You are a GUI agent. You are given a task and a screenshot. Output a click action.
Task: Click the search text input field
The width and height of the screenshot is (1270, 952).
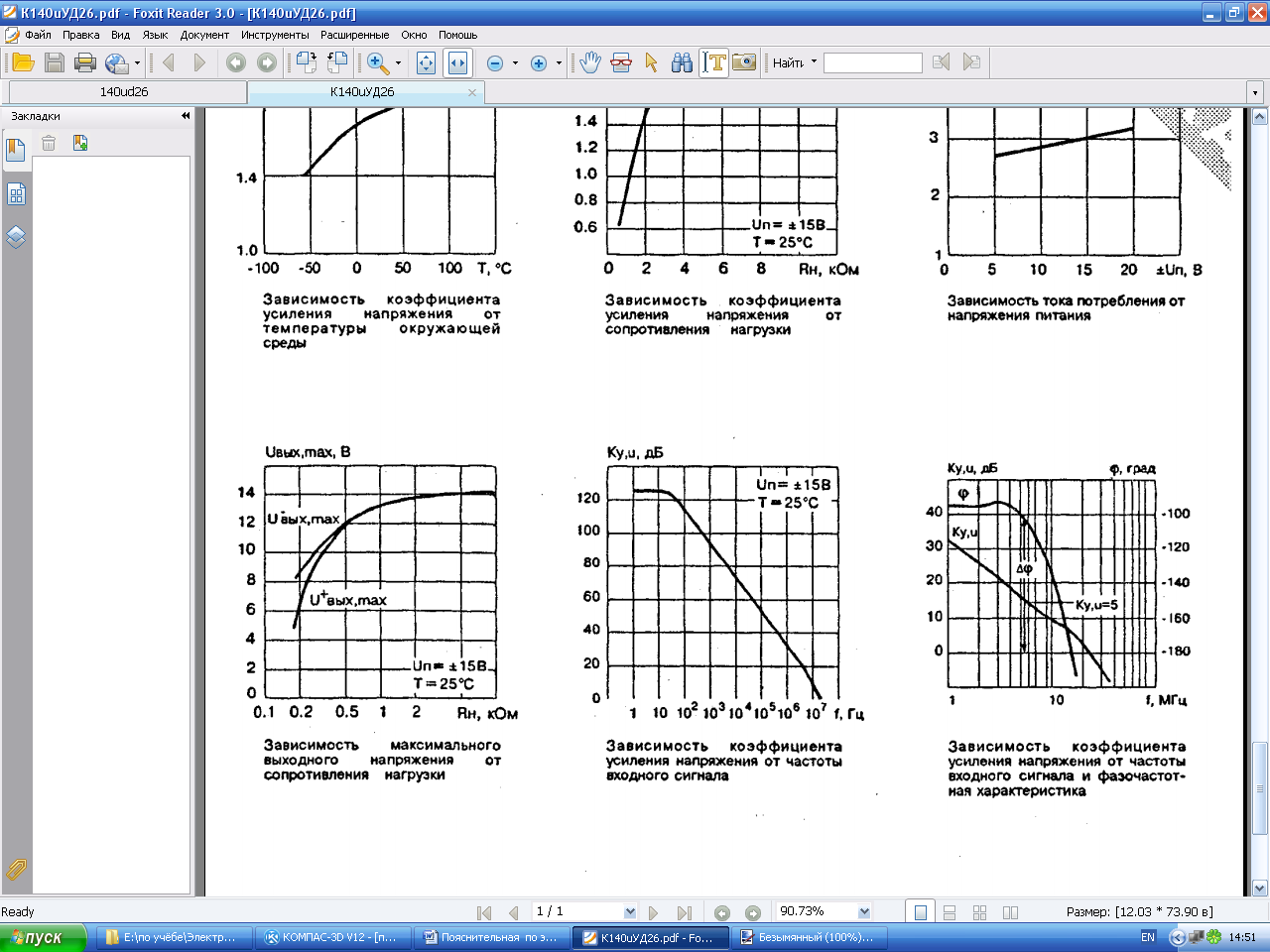[x=873, y=62]
